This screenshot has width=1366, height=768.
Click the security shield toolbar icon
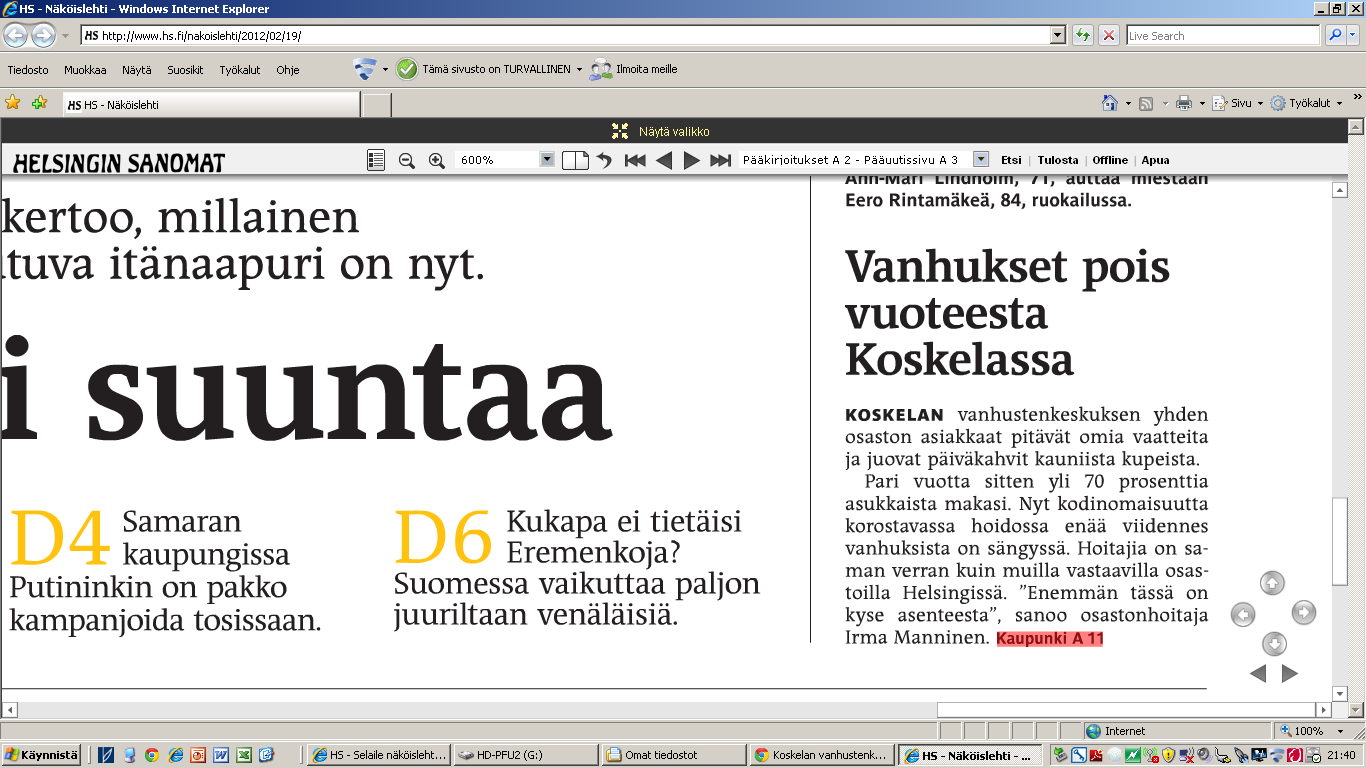tap(365, 69)
